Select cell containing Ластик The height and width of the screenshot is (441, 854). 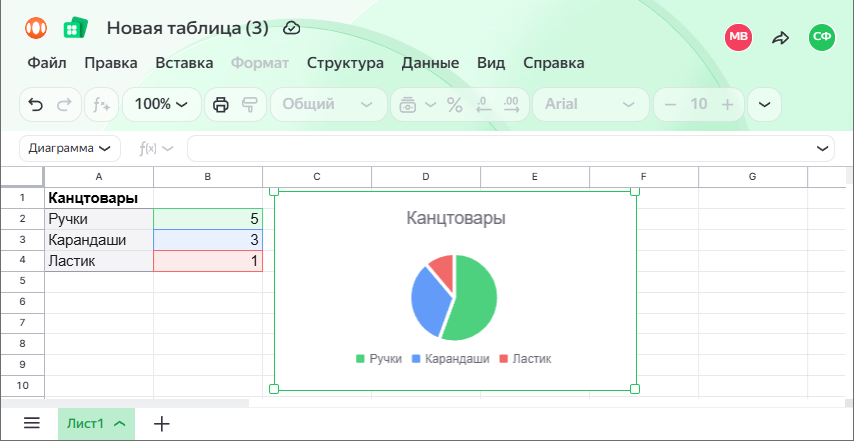tap(99, 261)
